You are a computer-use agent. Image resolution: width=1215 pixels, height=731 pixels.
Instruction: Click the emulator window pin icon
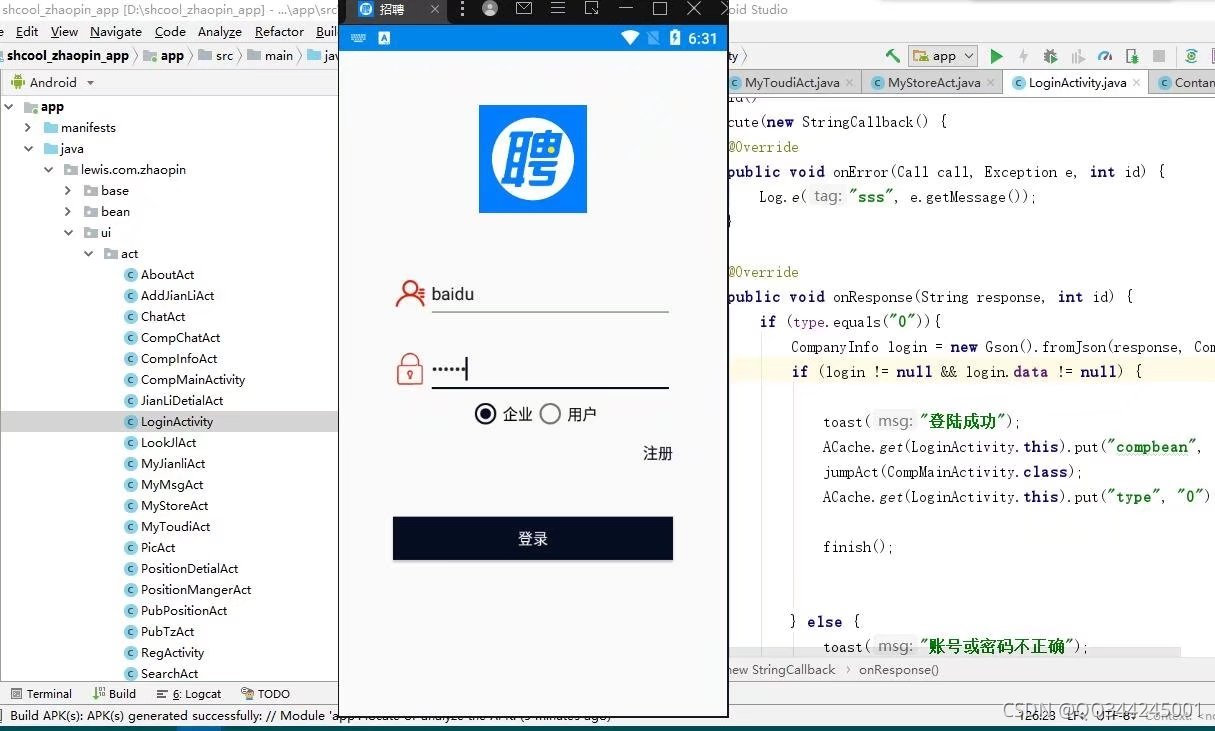[592, 9]
